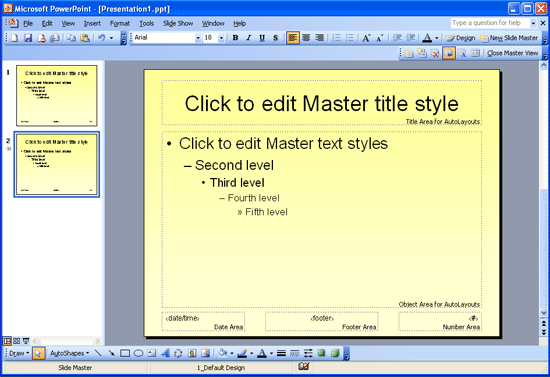The image size is (550, 377).
Task: Click the Delete Master icon with the red X
Action: (435, 53)
